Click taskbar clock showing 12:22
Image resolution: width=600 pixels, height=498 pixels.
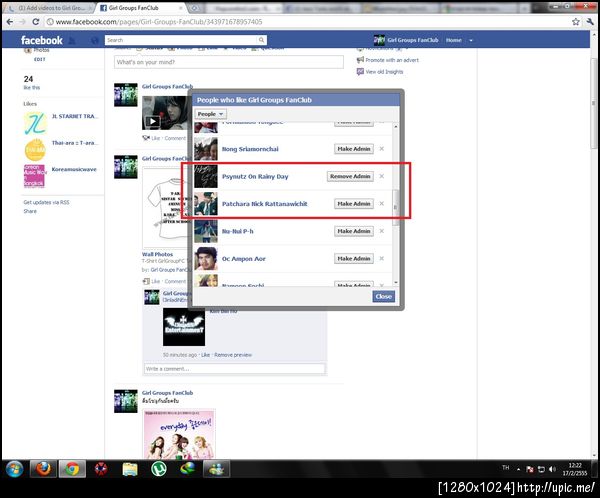point(575,469)
